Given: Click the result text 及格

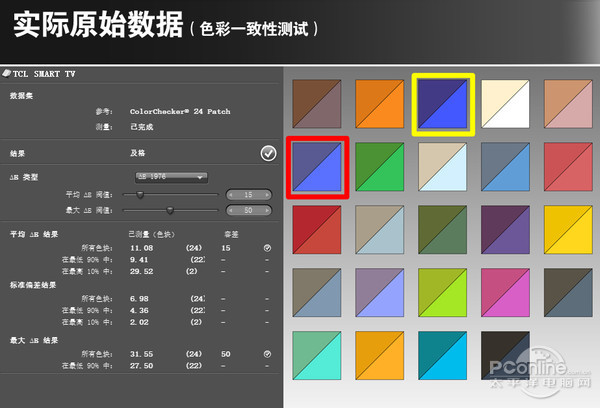Looking at the screenshot, I should coord(138,153).
